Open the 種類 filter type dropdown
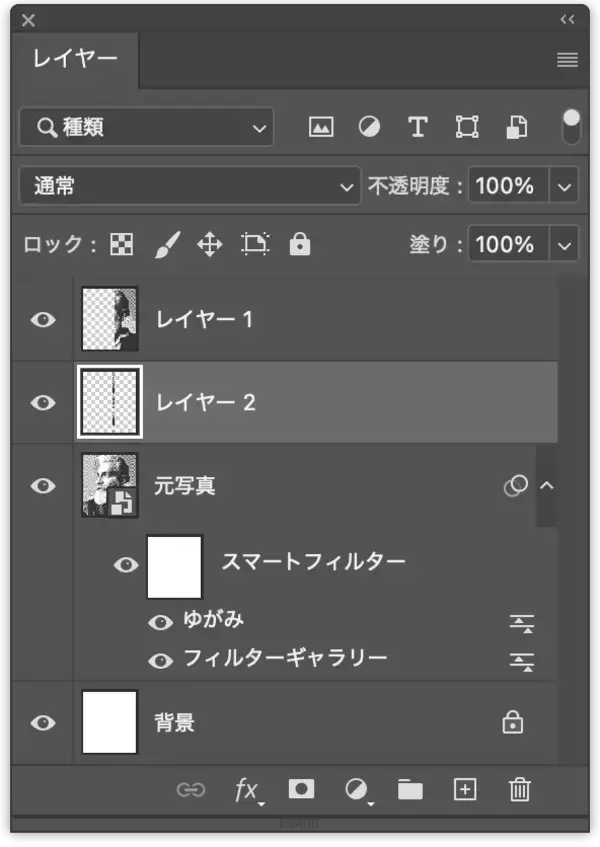 (x=146, y=127)
